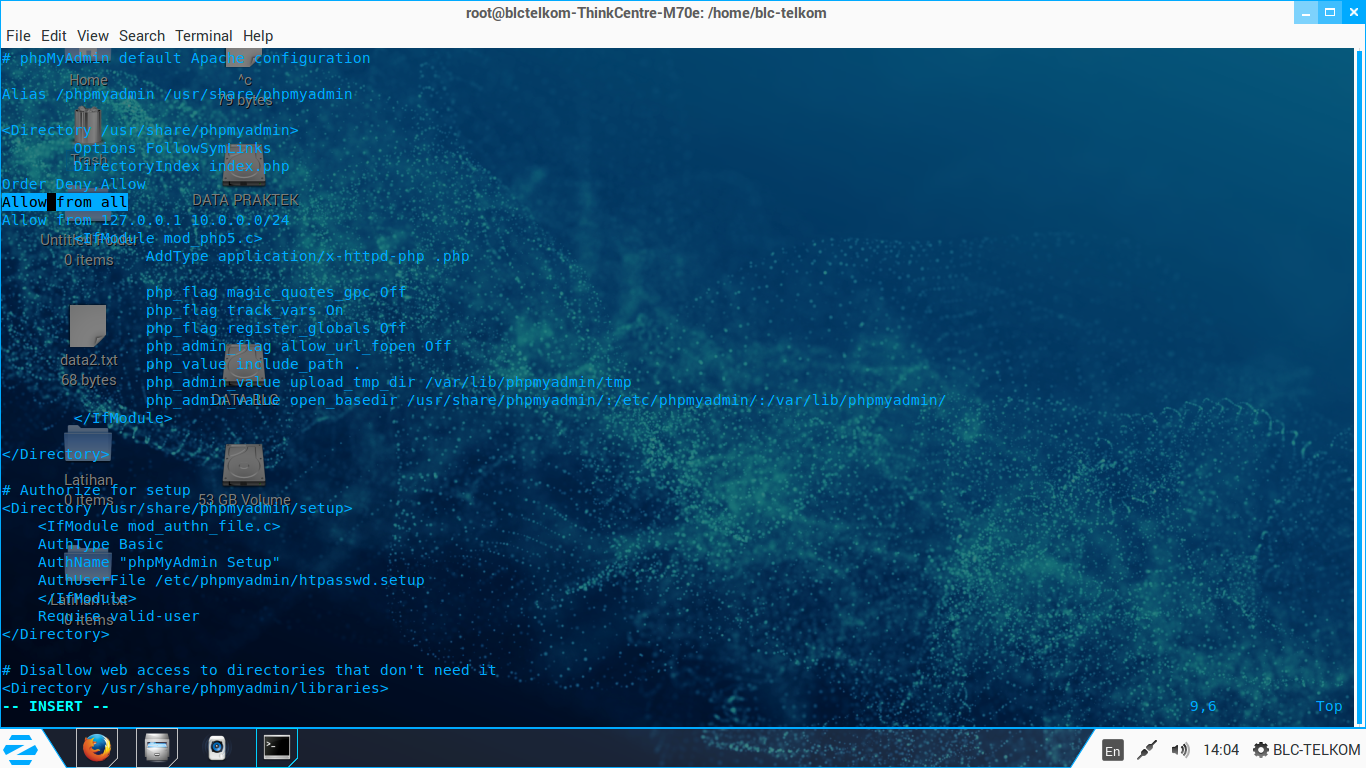Close the terminal window
The width and height of the screenshot is (1366, 768).
point(1353,13)
